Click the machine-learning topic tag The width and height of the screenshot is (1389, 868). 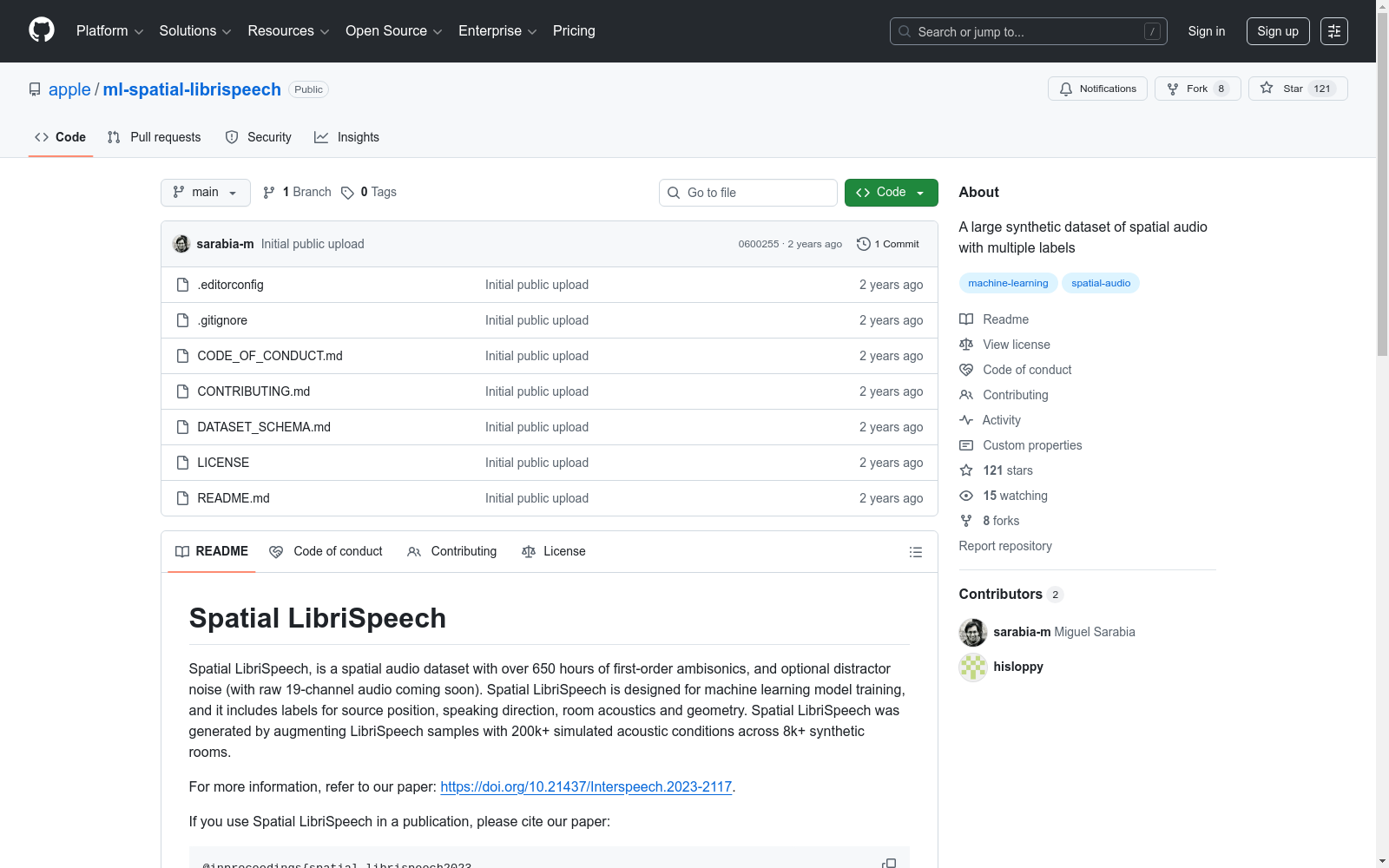click(x=1008, y=283)
